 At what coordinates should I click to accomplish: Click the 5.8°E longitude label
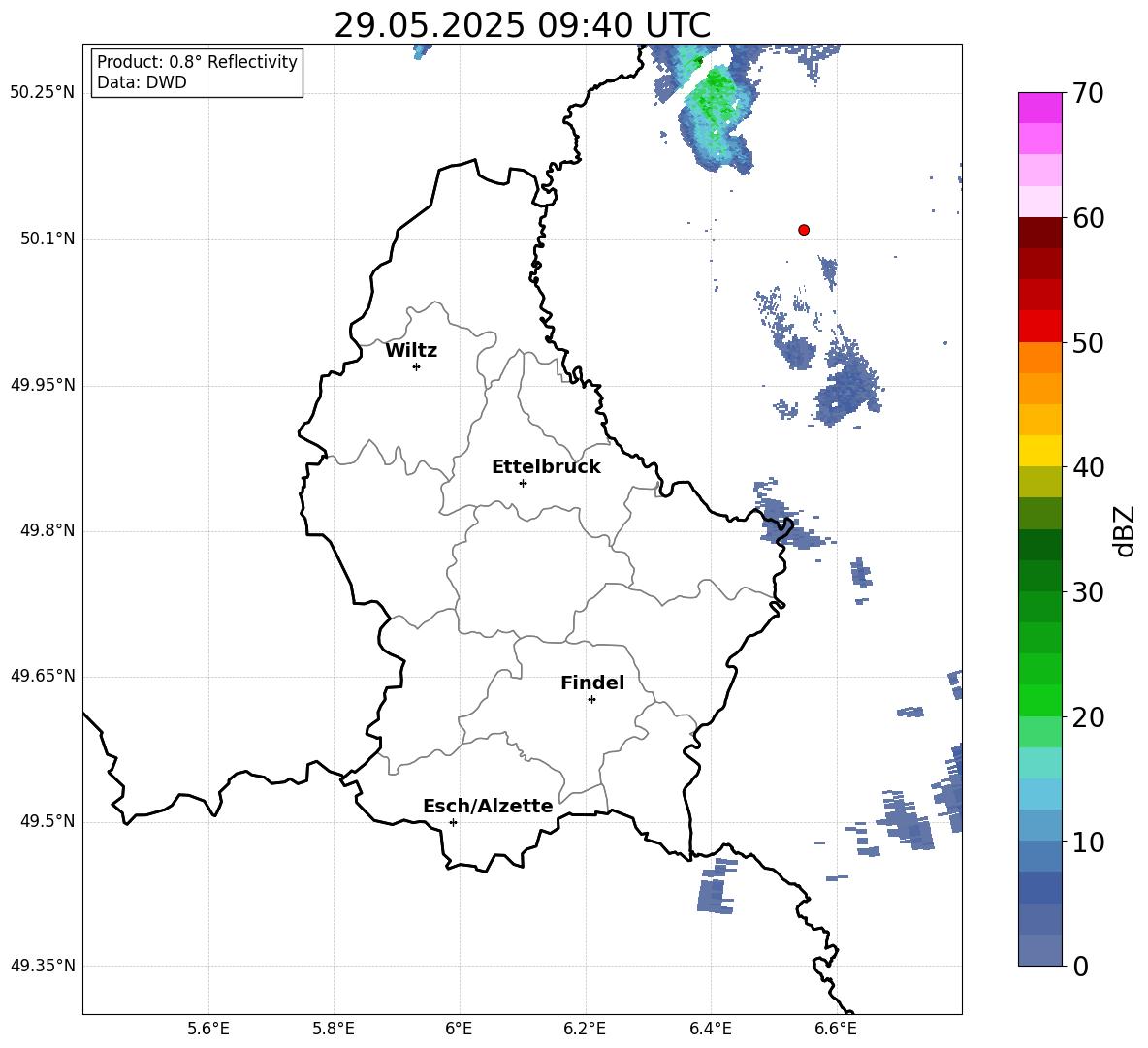(334, 1029)
